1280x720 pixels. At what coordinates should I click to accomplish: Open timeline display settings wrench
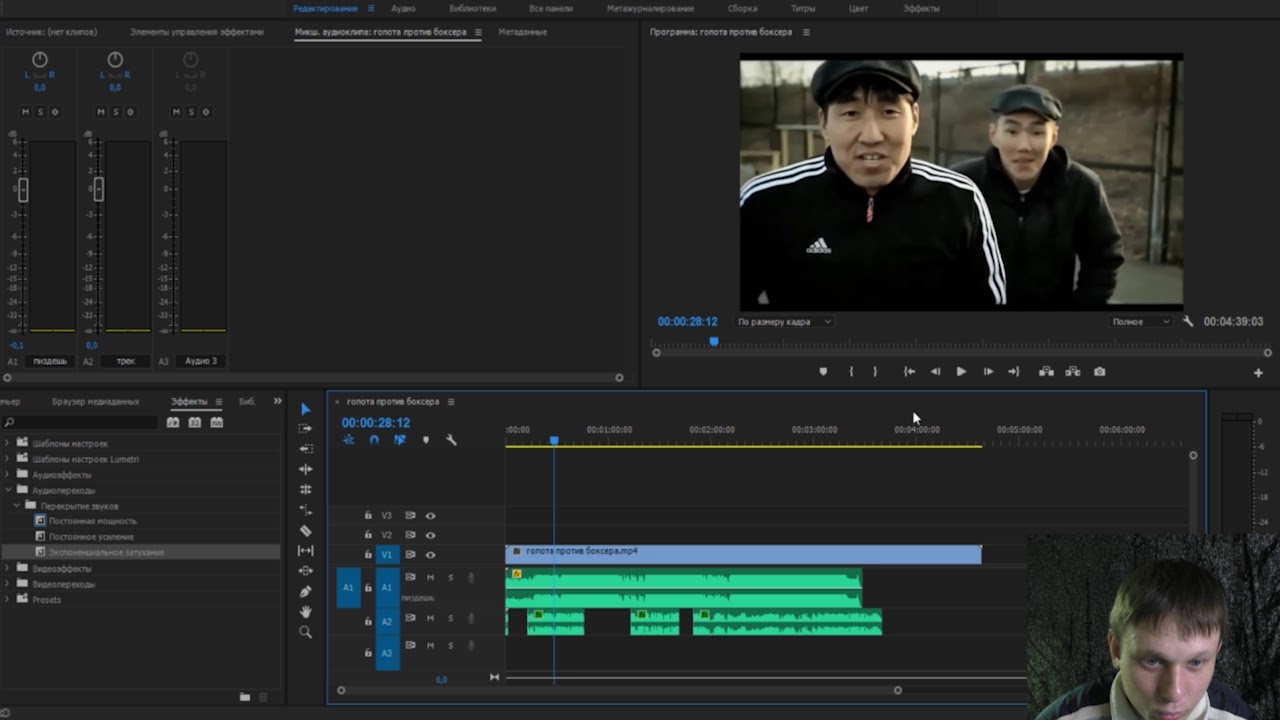[451, 440]
